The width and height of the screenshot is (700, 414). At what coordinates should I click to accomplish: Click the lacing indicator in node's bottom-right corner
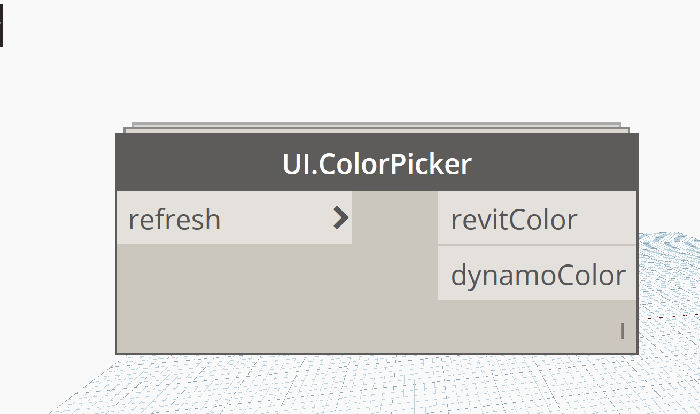tap(622, 331)
